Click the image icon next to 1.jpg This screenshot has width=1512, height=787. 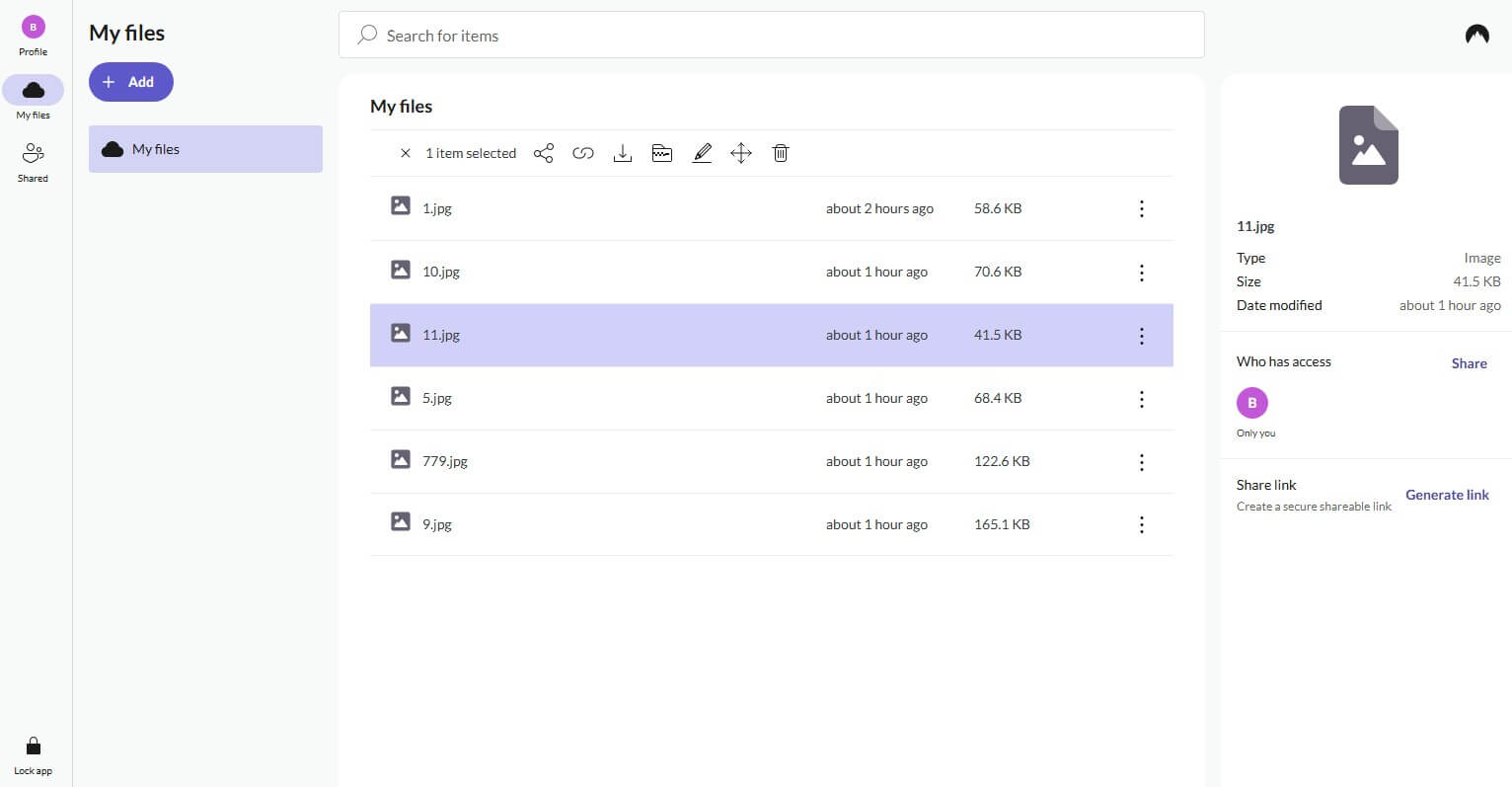coord(401,205)
